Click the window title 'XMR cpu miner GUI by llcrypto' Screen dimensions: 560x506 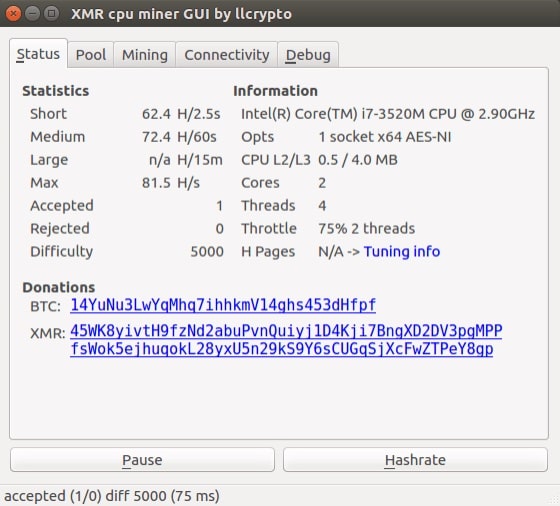point(181,14)
